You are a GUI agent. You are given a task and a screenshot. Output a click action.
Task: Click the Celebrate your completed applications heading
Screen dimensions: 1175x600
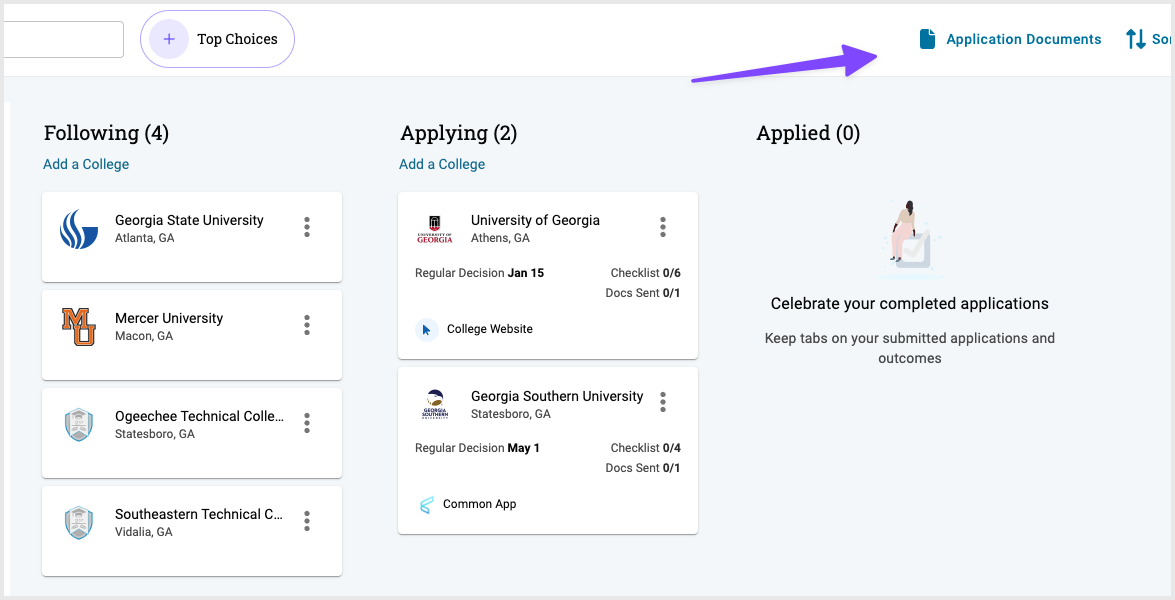click(x=910, y=304)
